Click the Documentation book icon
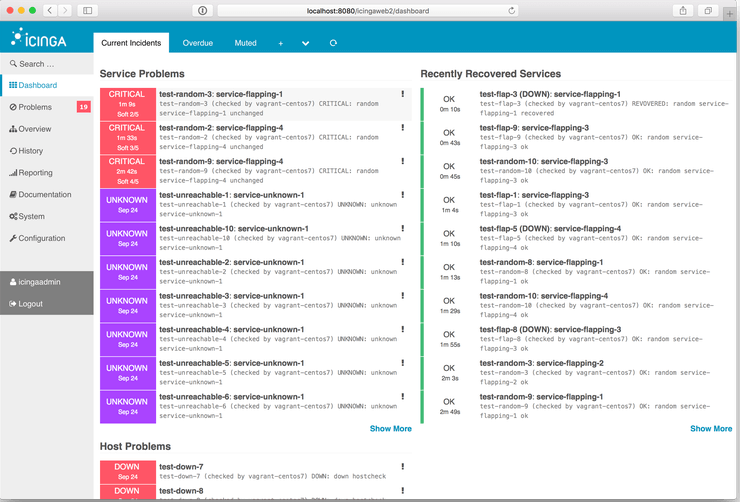This screenshot has width=740, height=502. pyautogui.click(x=13, y=194)
